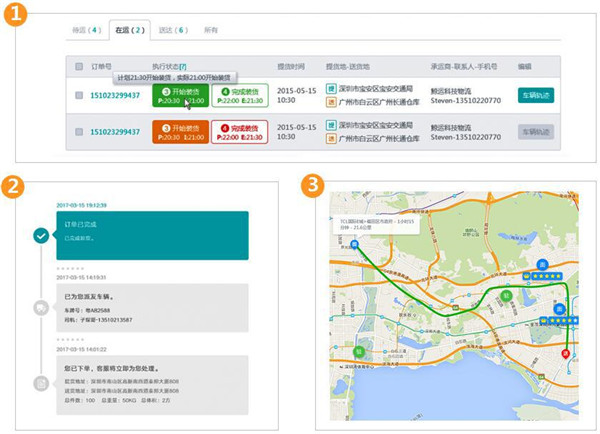Click the gray truck dispatch timeline icon
This screenshot has height=434, width=600.
tap(40, 308)
